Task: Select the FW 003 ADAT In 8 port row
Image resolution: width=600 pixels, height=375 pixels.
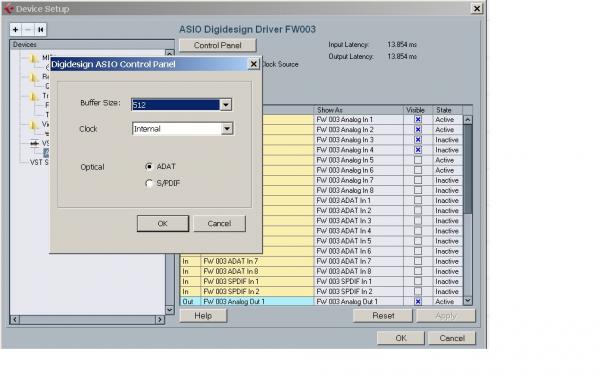Action: pyautogui.click(x=321, y=271)
